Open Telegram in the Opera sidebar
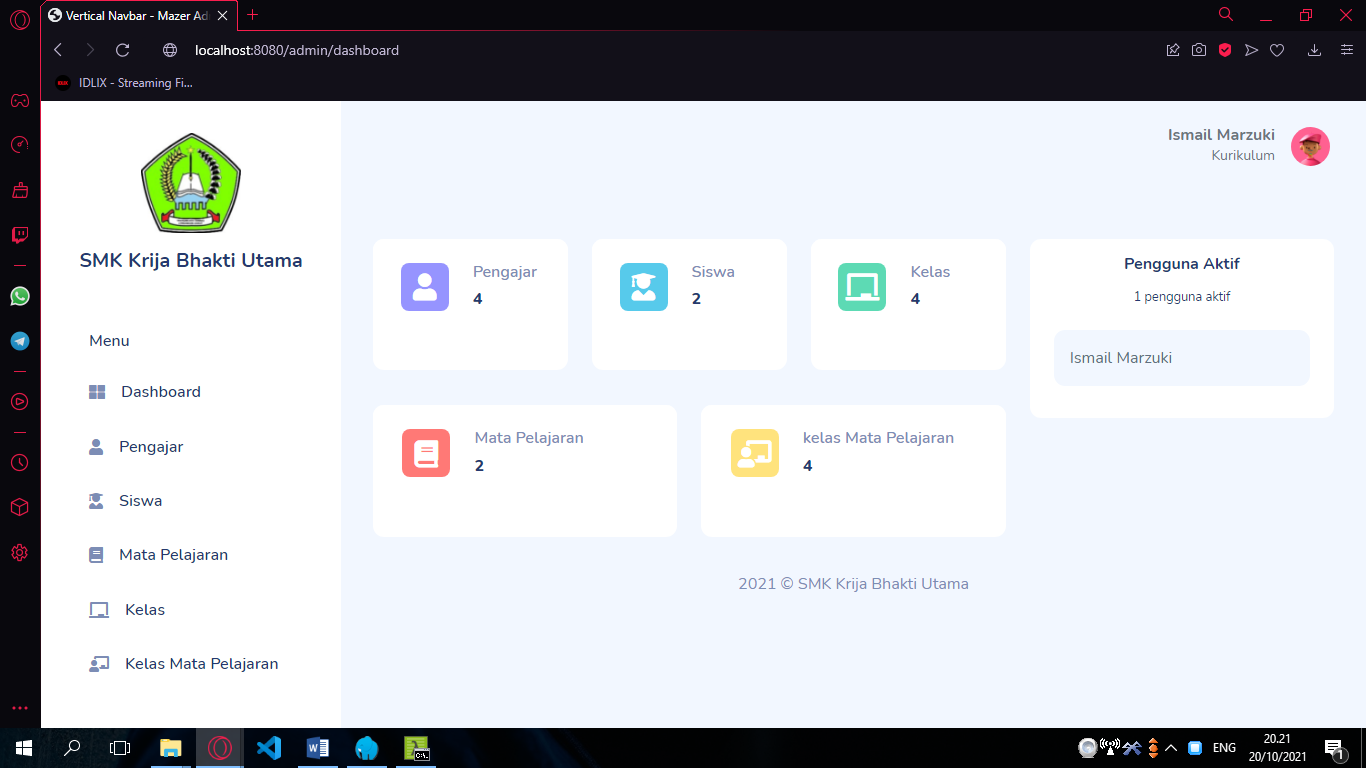This screenshot has width=1366, height=768. (x=20, y=341)
